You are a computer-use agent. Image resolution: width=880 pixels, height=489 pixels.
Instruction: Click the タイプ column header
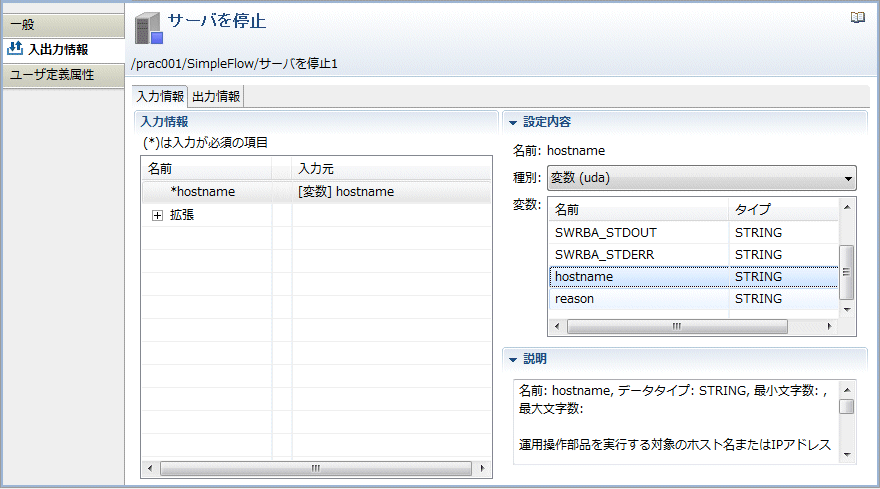click(780, 210)
